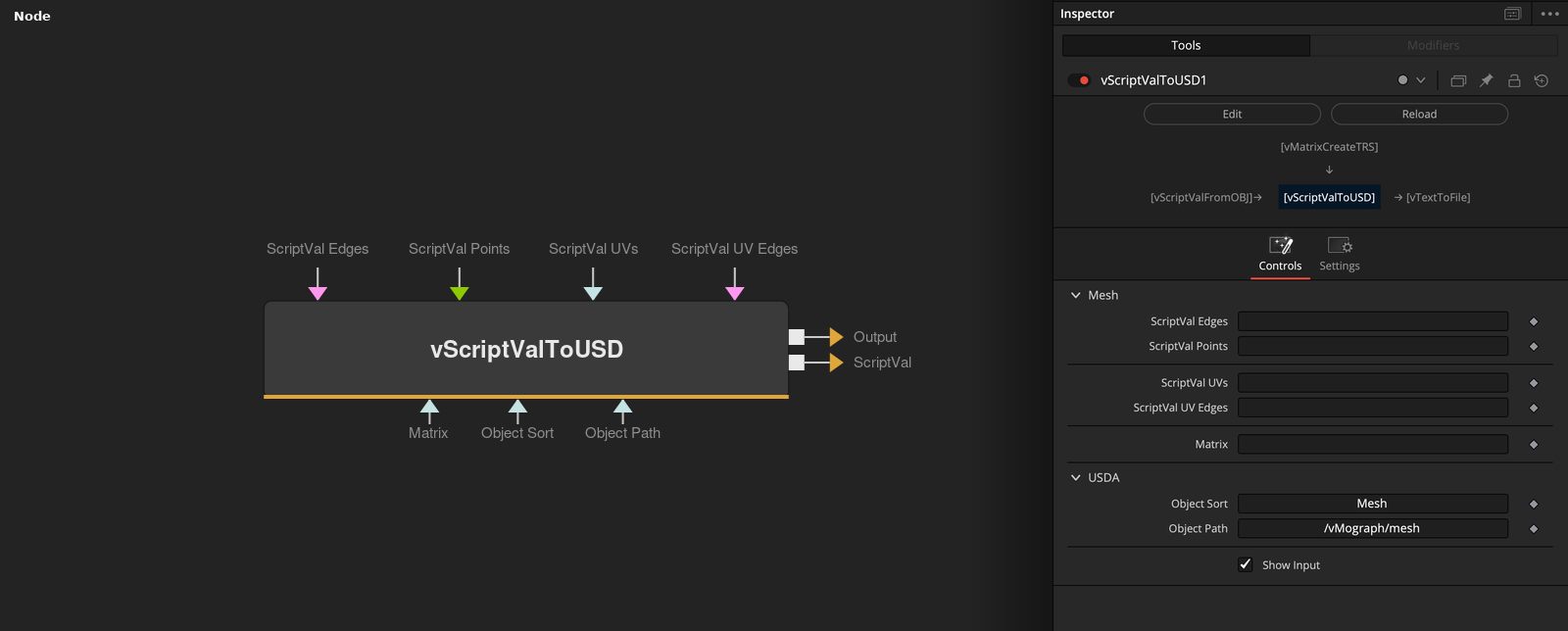Image resolution: width=1568 pixels, height=631 pixels.
Task: Follow the [vScriptValFromOBJ] link
Action: coord(1201,197)
